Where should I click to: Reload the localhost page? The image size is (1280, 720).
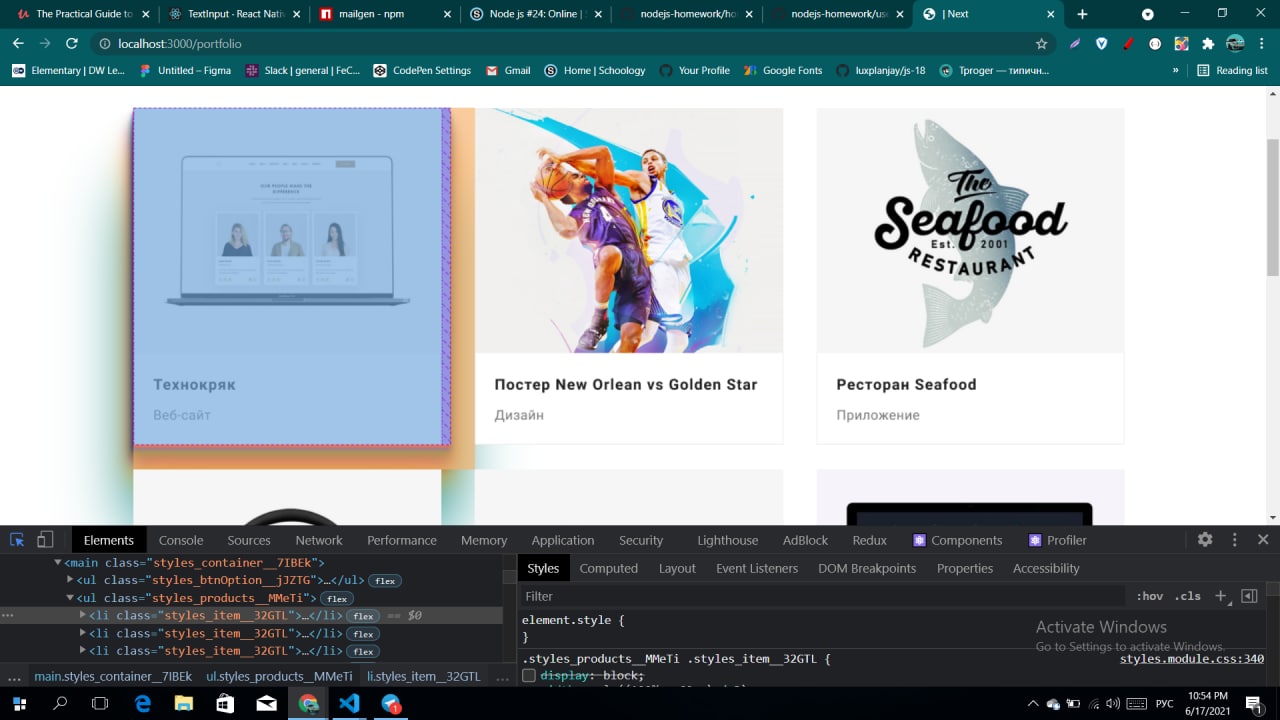[72, 44]
